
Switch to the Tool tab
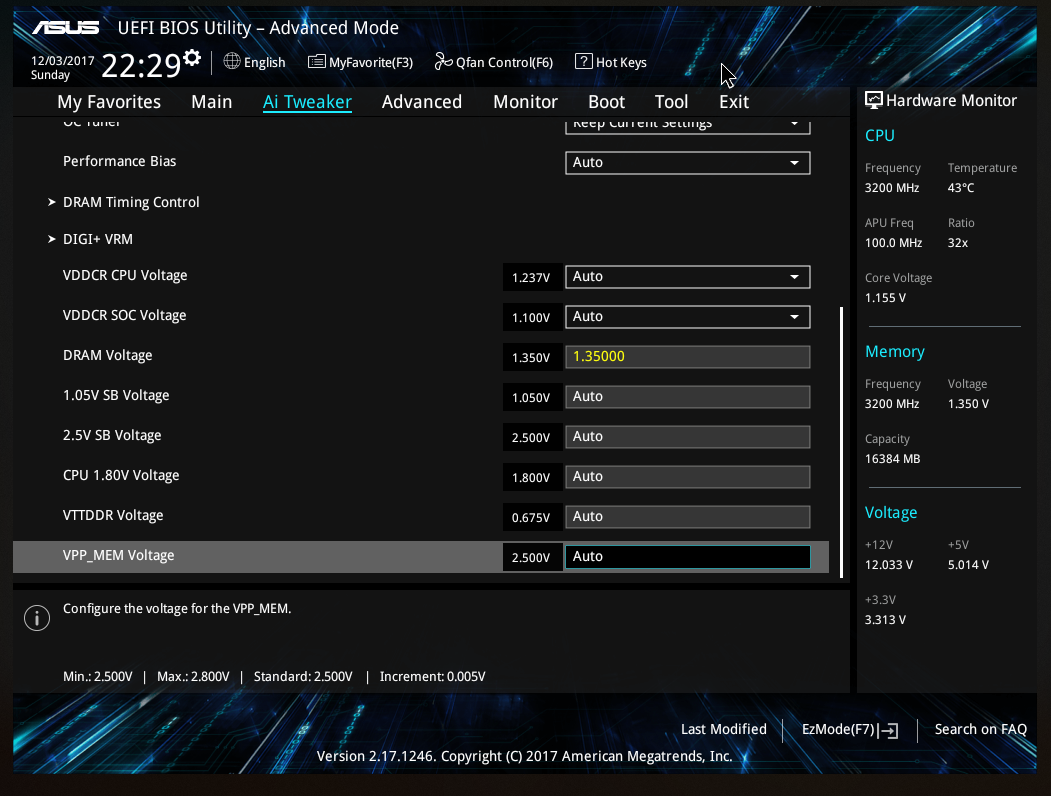coord(672,102)
